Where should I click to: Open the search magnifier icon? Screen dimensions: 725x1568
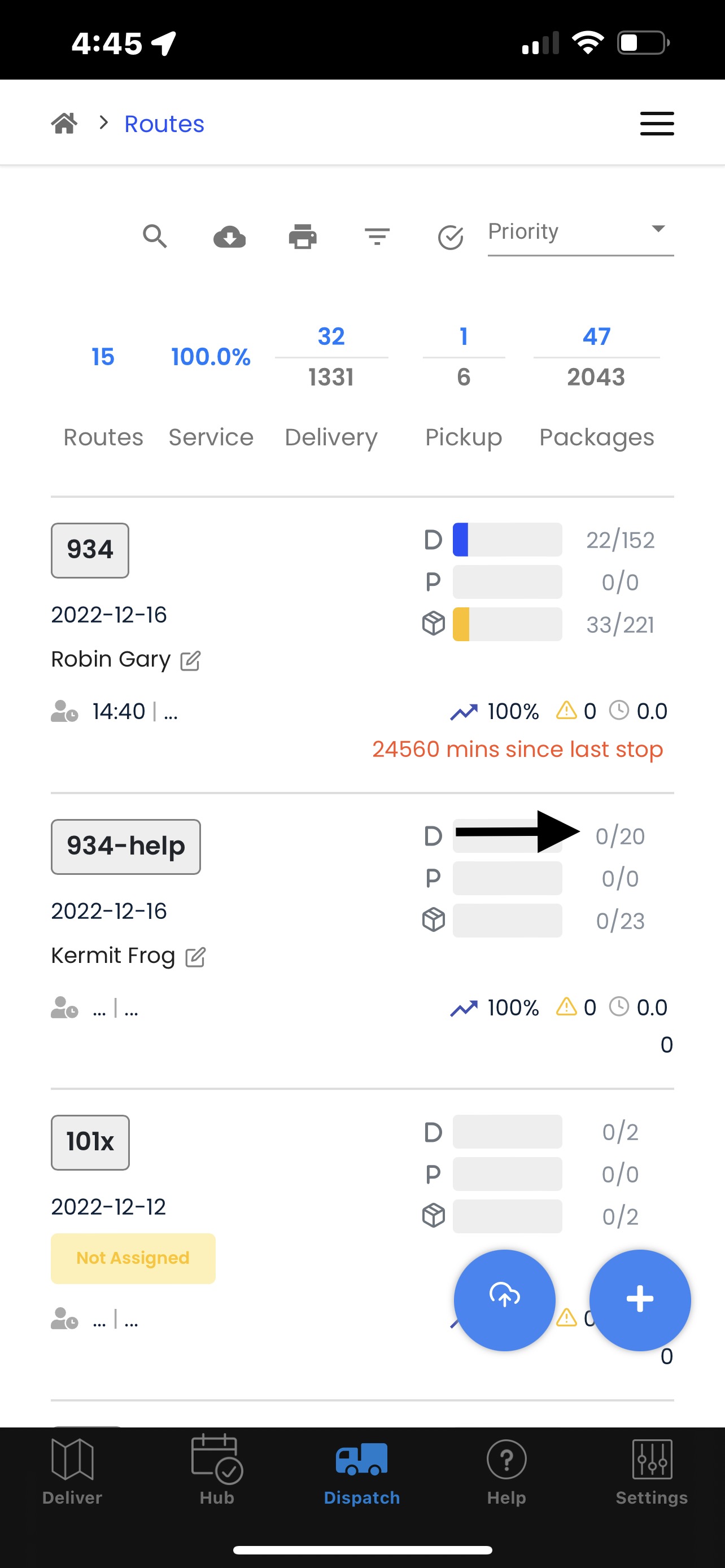[x=155, y=236]
